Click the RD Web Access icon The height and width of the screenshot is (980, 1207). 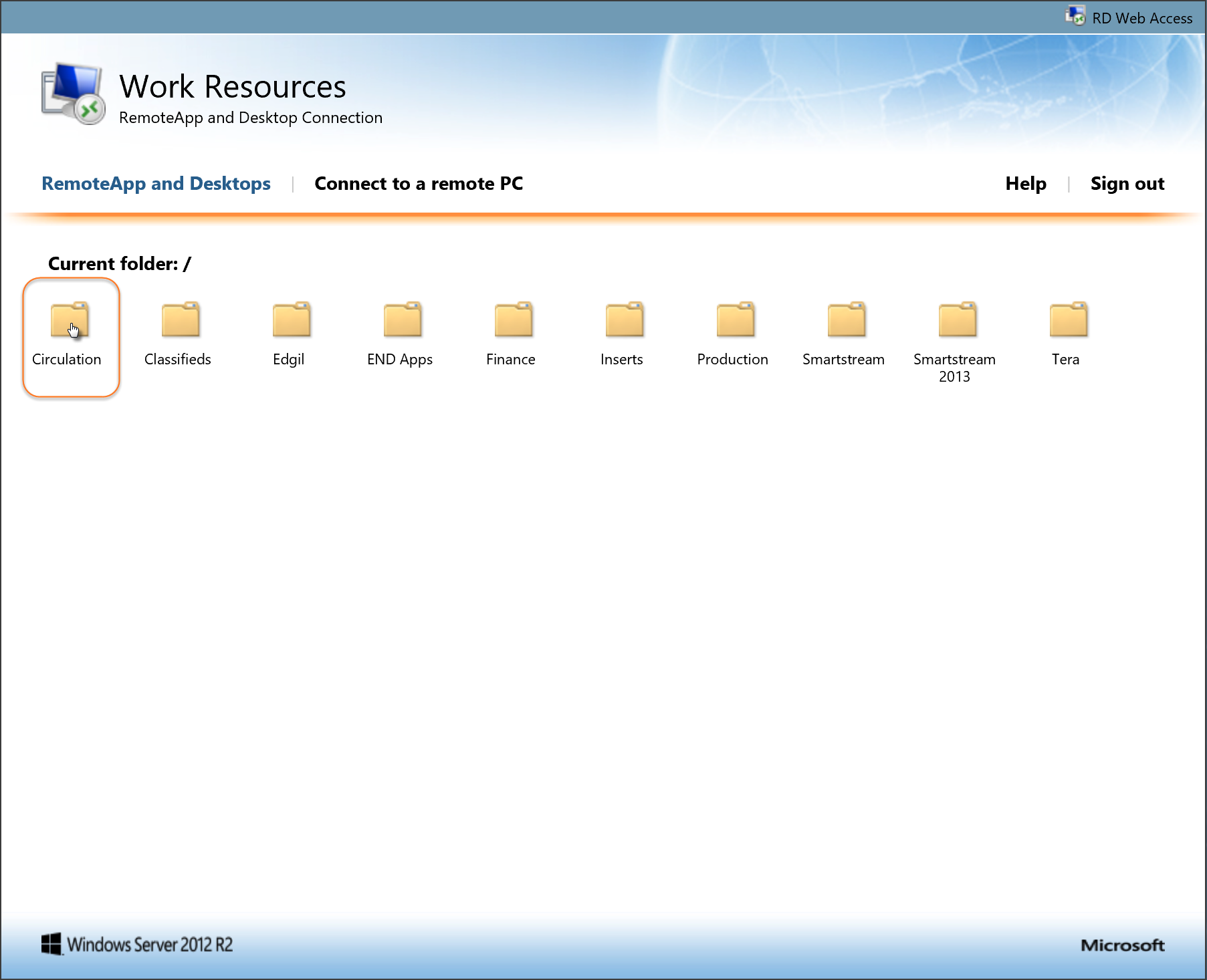click(1075, 16)
